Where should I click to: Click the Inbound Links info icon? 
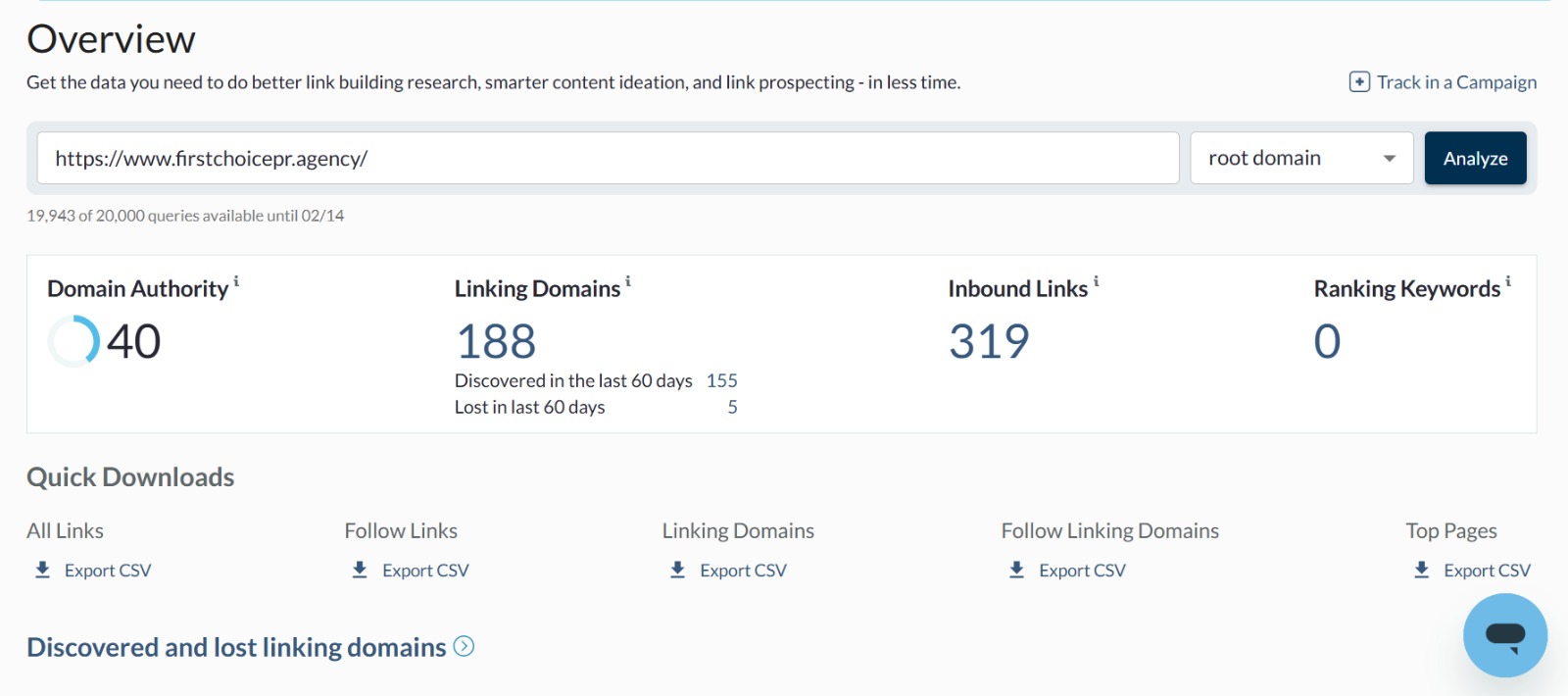point(1096,282)
